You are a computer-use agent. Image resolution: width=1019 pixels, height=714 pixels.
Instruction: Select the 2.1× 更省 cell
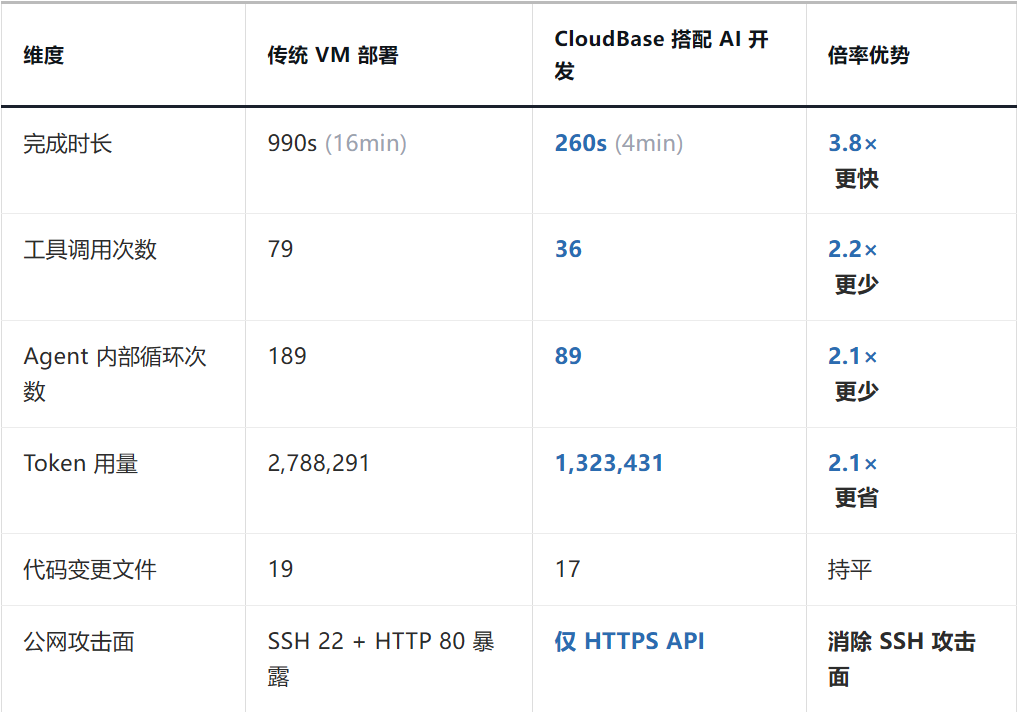click(x=853, y=480)
